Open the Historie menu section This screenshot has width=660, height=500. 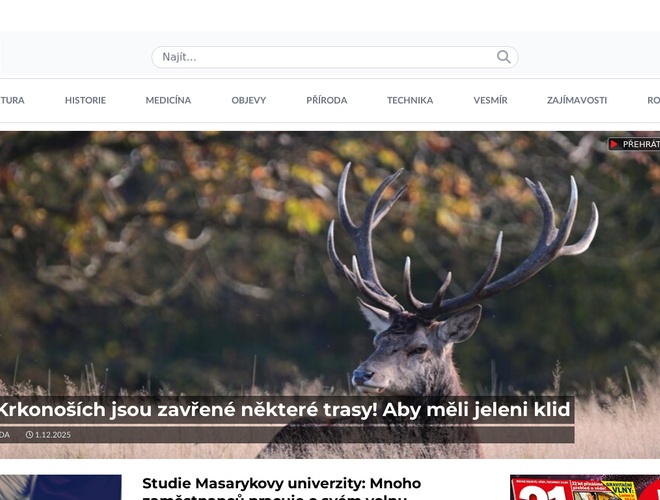pyautogui.click(x=85, y=100)
